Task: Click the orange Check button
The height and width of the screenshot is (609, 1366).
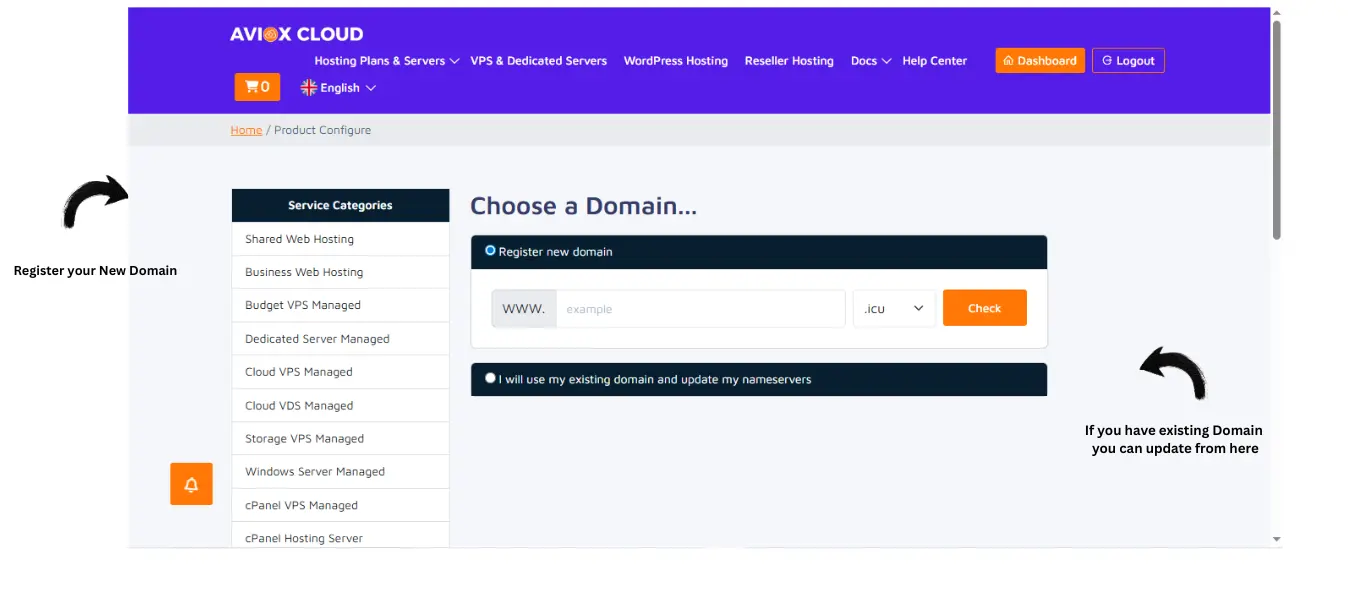Action: [x=984, y=308]
